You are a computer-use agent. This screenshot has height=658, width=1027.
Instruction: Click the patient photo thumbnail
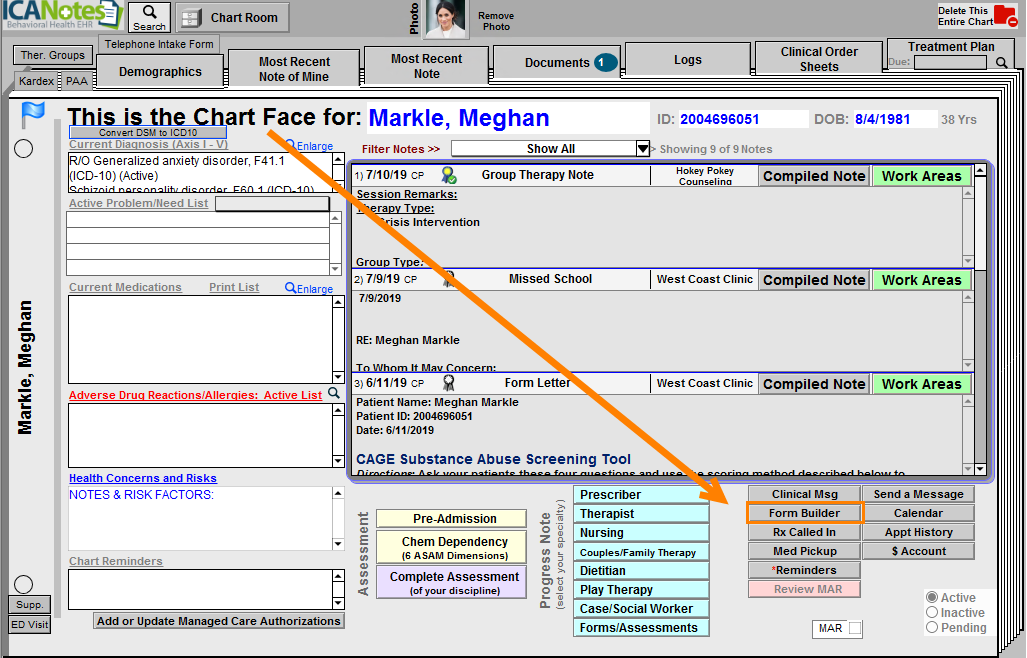(x=446, y=19)
